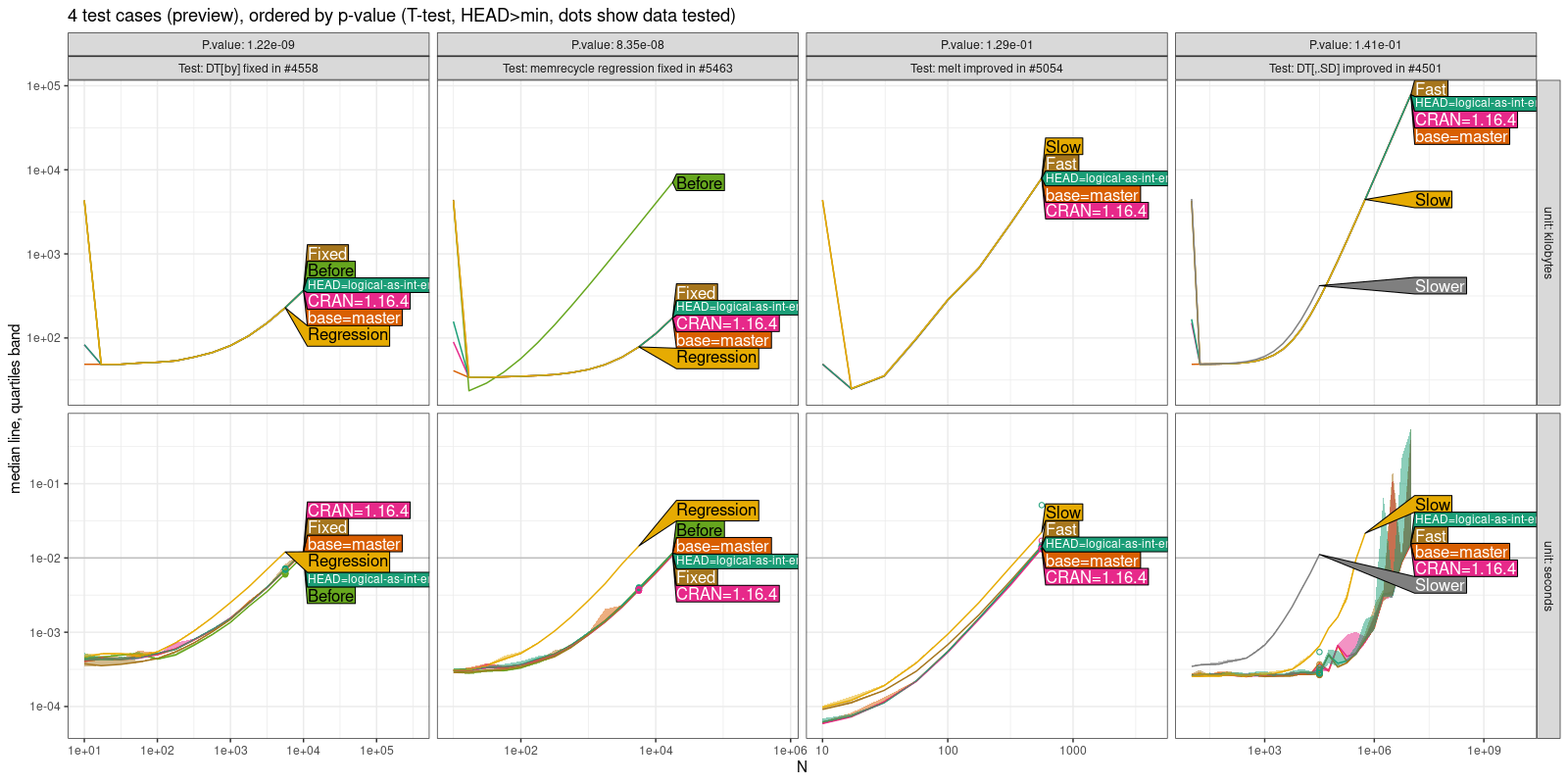Screen dimensions: 1568x784
Task: Click 'Slow' label in melt kilobytes panel
Action: coord(1063,147)
